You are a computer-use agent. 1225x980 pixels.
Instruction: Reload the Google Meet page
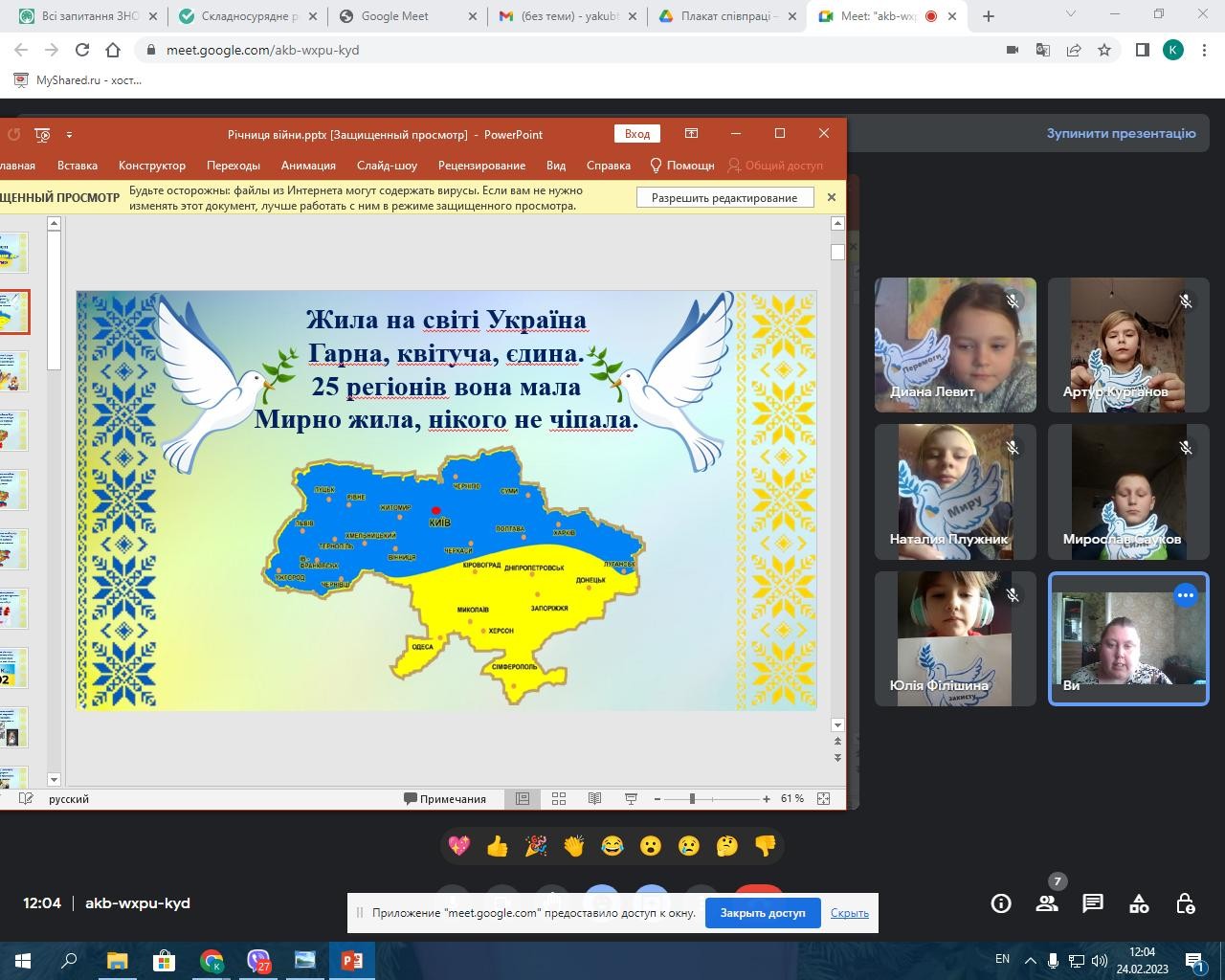coord(82,50)
